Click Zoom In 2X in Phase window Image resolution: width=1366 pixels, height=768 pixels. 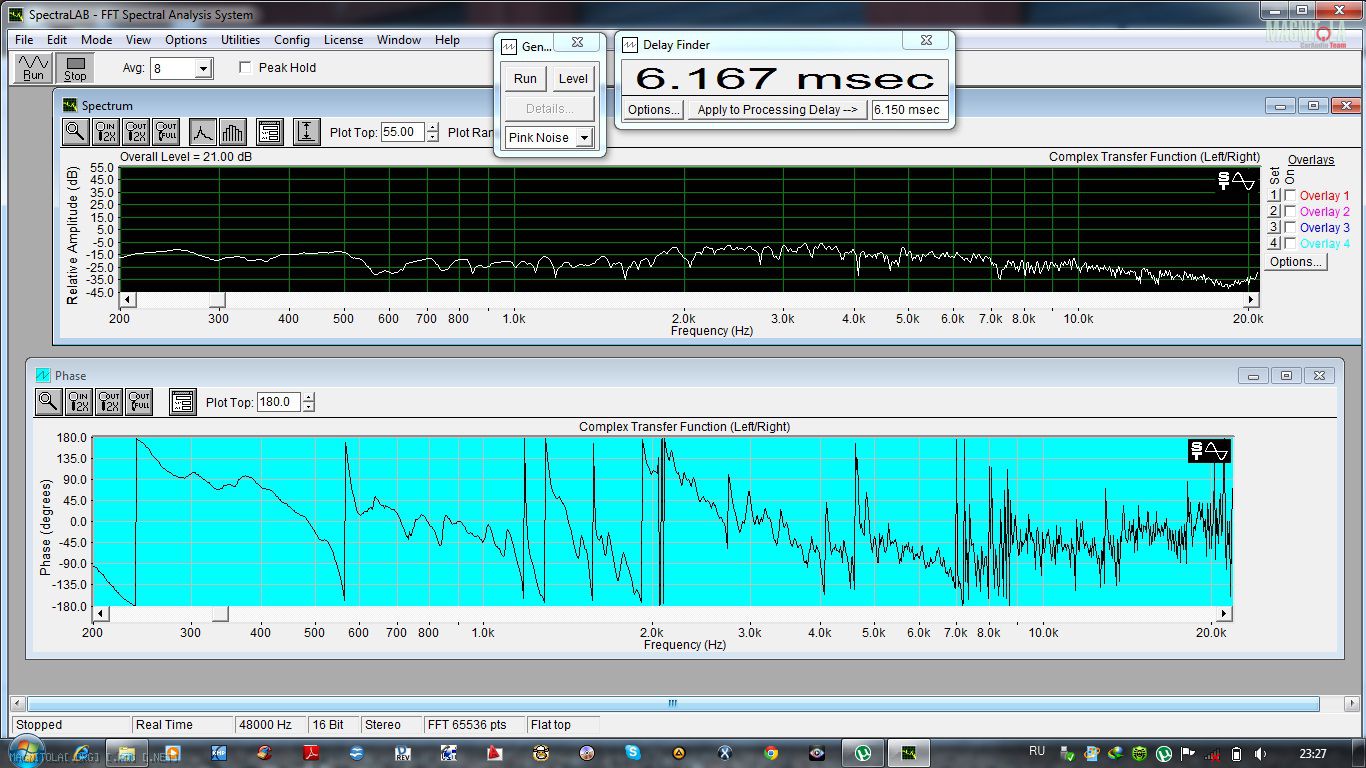tap(79, 401)
